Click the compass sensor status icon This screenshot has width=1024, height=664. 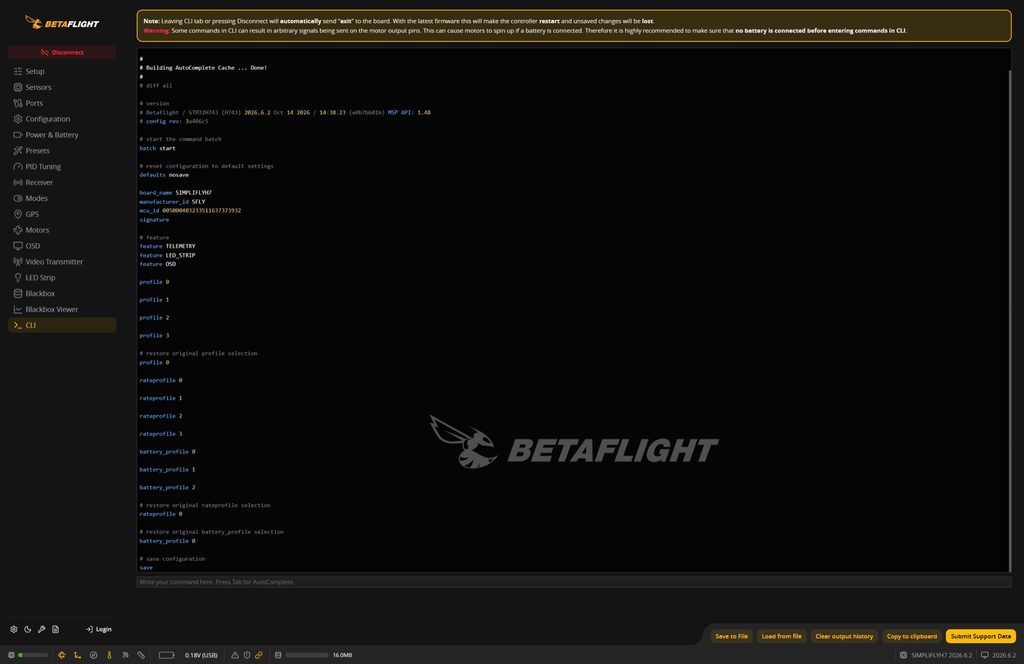[x=93, y=655]
